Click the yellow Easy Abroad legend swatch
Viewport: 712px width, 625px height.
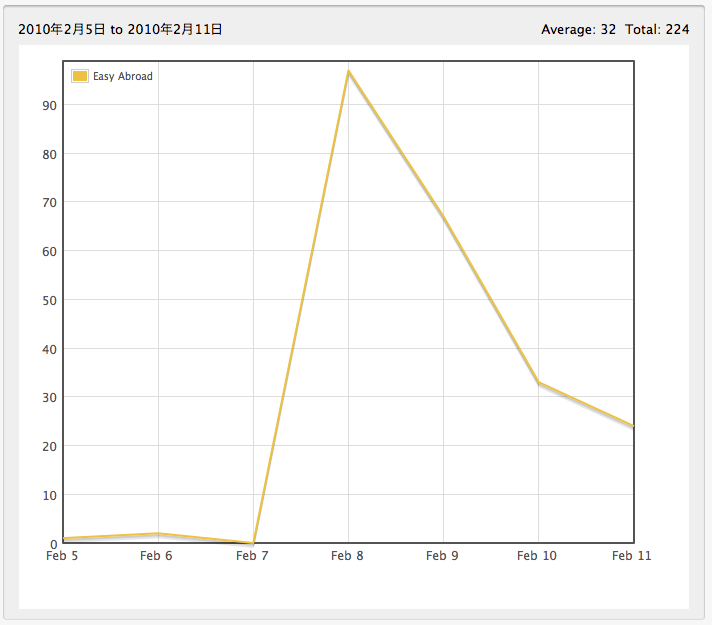pos(80,76)
